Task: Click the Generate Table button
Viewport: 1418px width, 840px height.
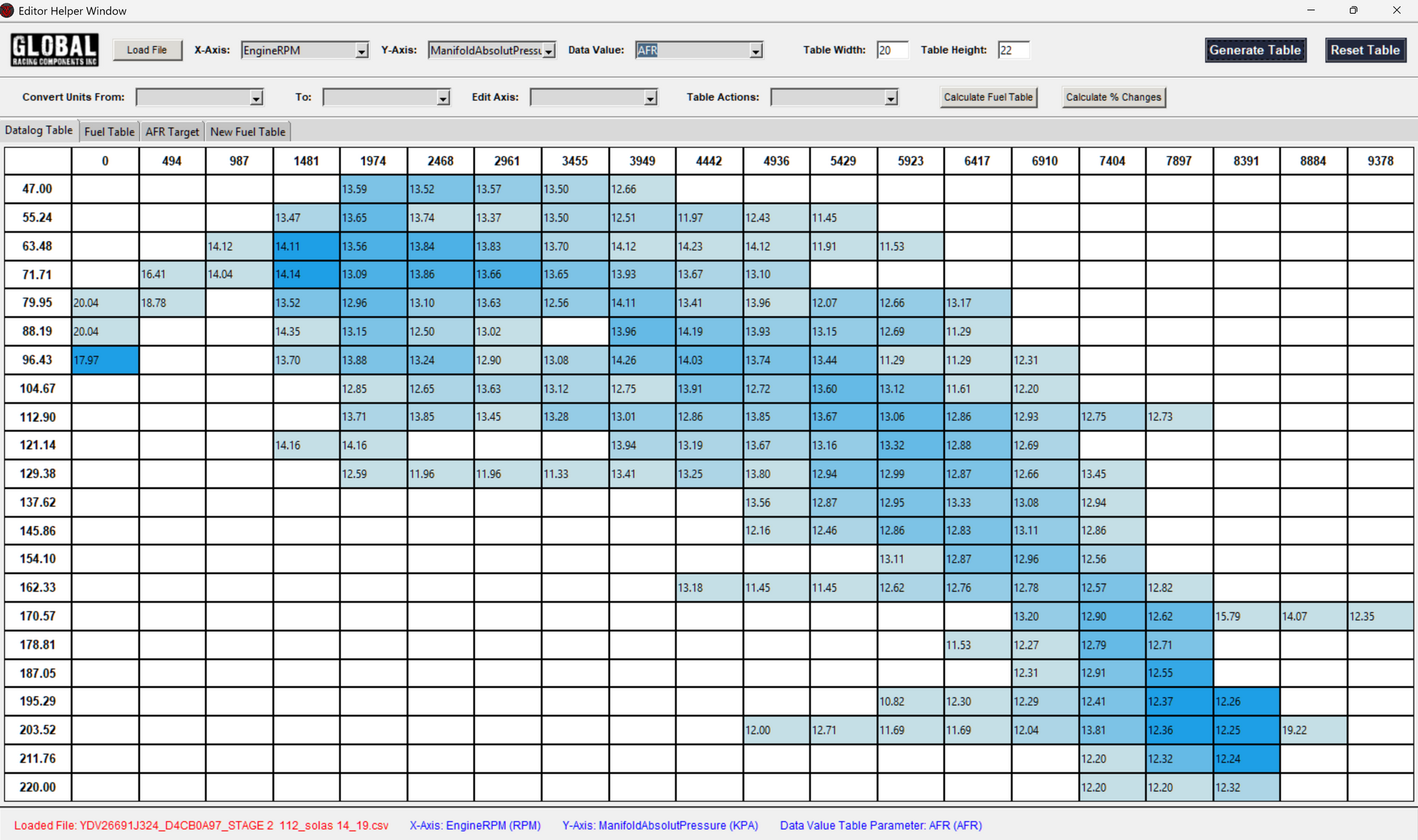Action: 1255,50
